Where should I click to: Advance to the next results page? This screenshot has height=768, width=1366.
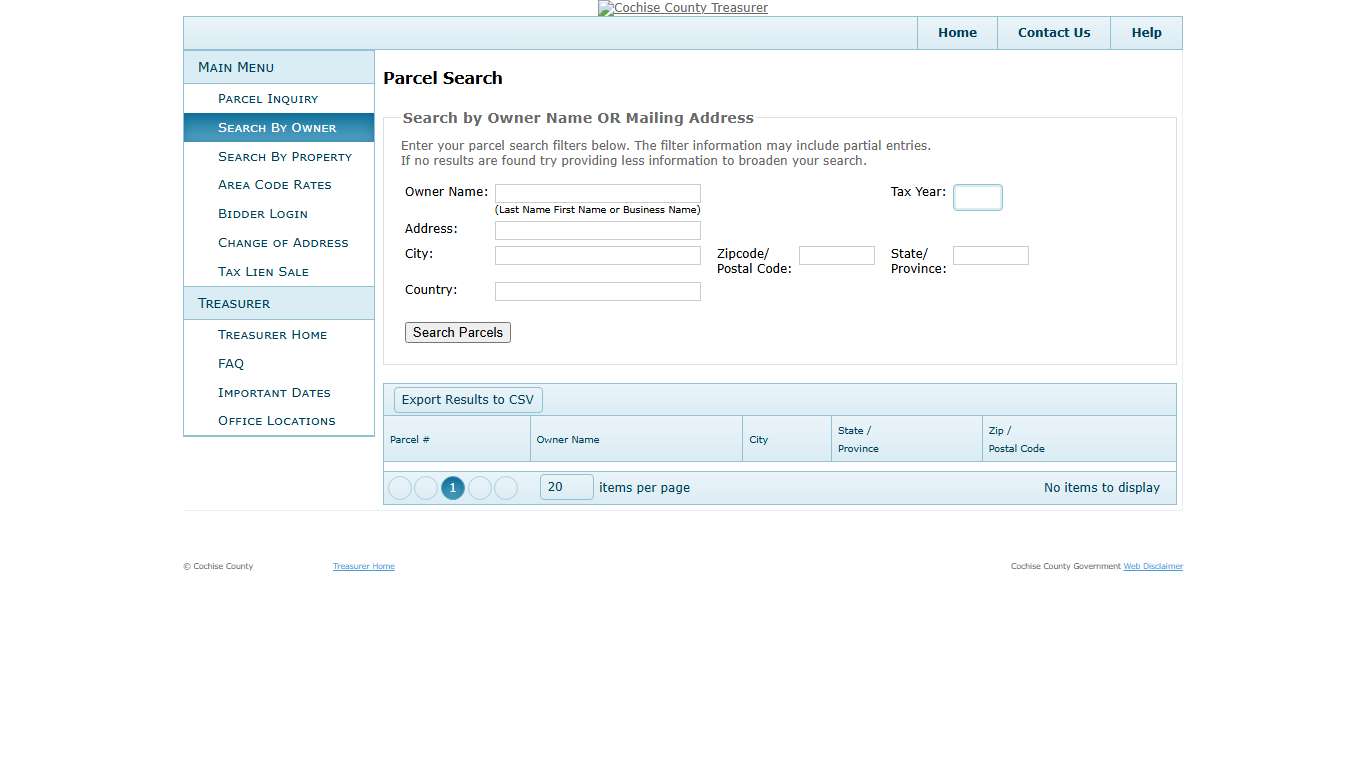click(x=480, y=487)
